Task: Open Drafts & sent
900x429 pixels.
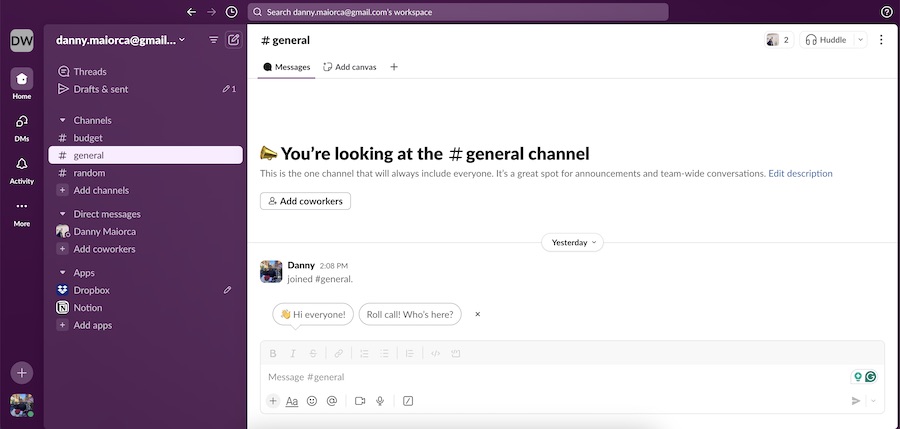Action: [145, 89]
